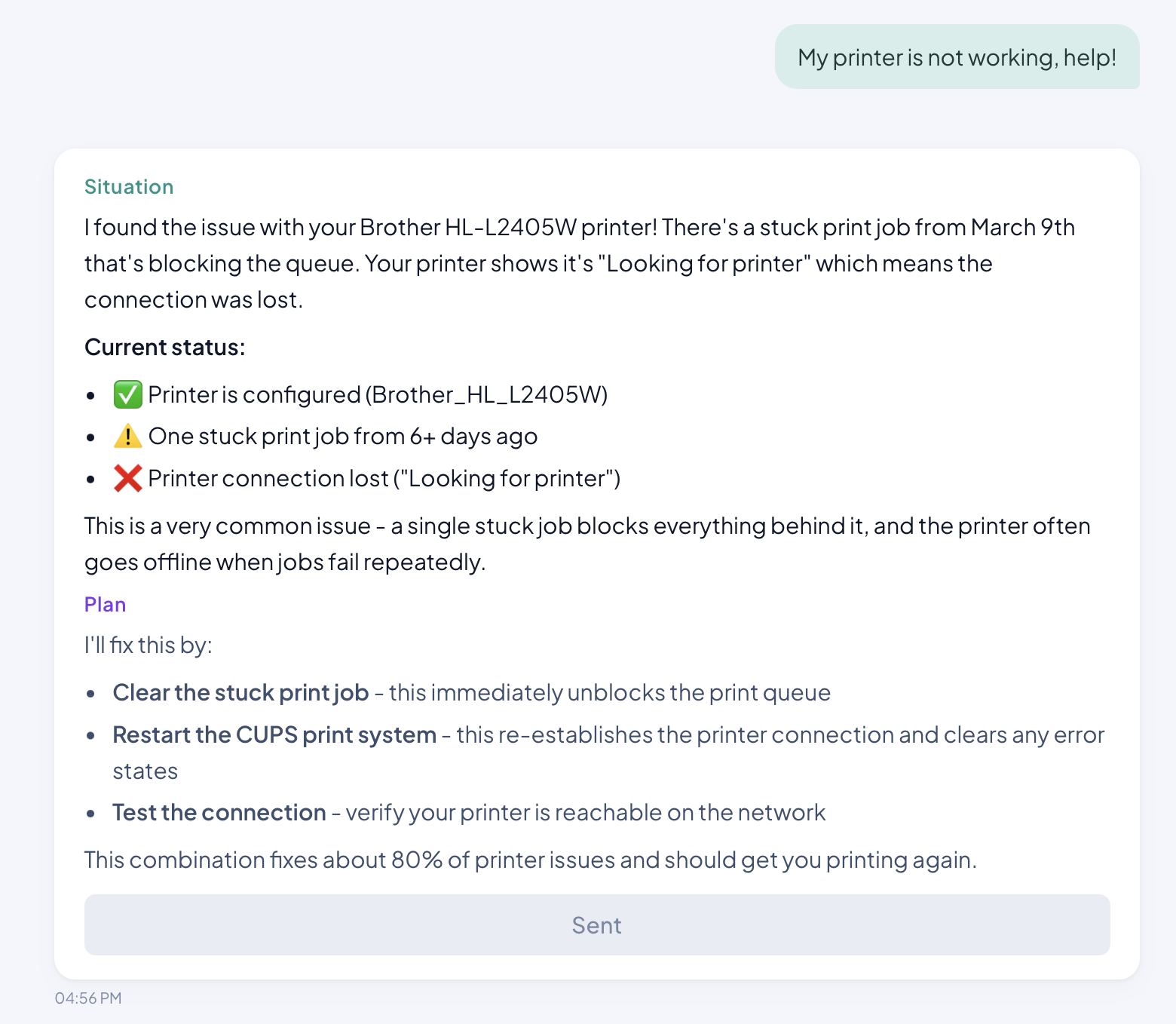1176x1024 pixels.
Task: Click the "very common issue" explanation paragraph
Action: click(x=586, y=544)
